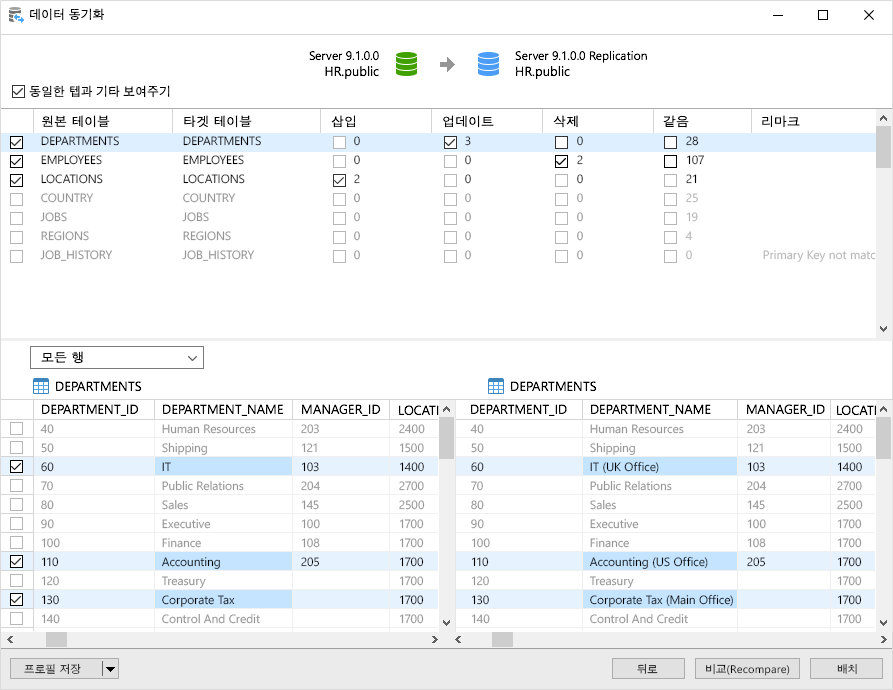Screen dimensions: 893x690
Task: Uncheck the 업데이트 checkbox on the DEPARTMENTS row
Action: click(449, 141)
